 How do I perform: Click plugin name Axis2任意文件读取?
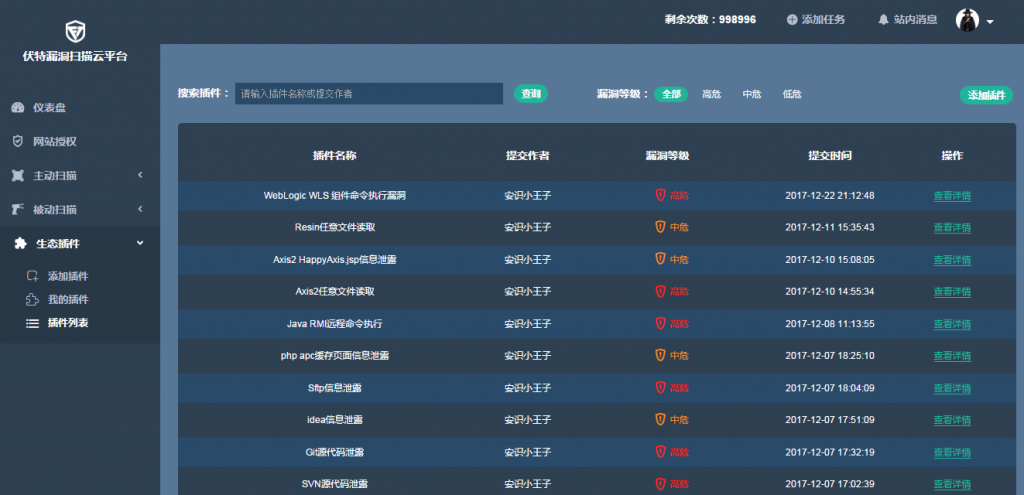[x=335, y=291]
